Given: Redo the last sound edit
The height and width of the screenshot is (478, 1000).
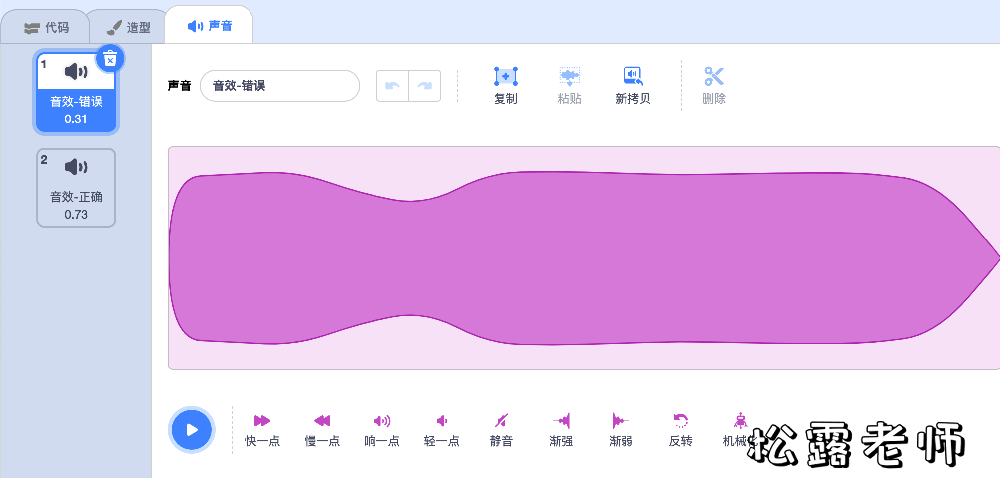Looking at the screenshot, I should (x=424, y=86).
